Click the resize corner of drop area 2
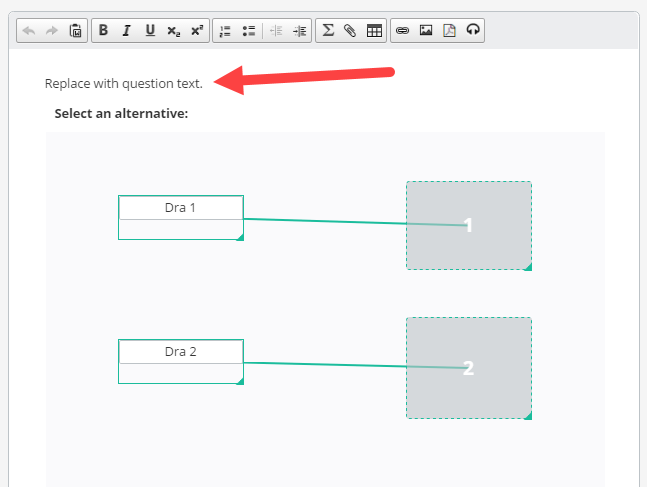This screenshot has width=647, height=487. pos(528,416)
